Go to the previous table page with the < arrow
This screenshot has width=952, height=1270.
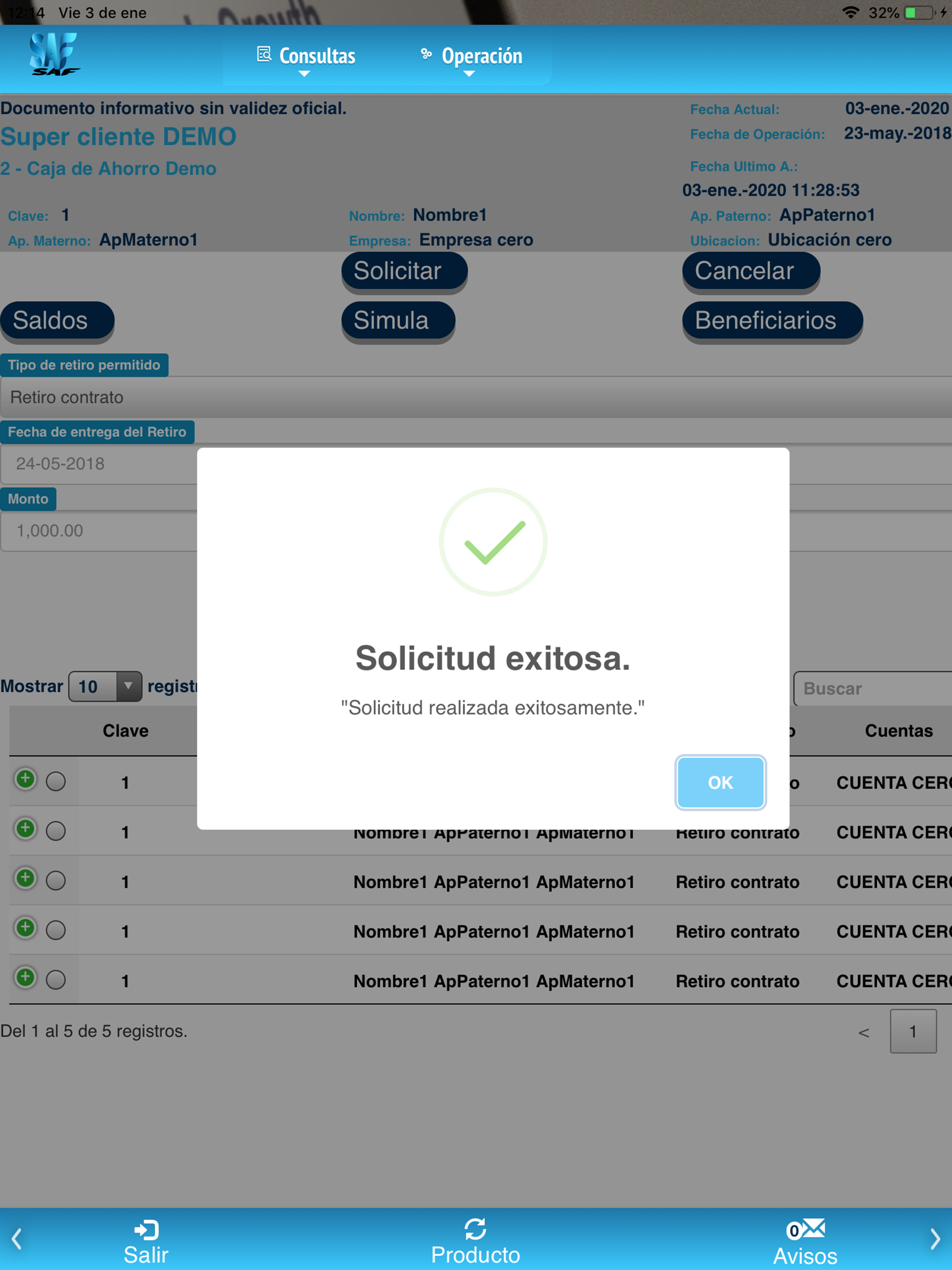click(864, 1033)
